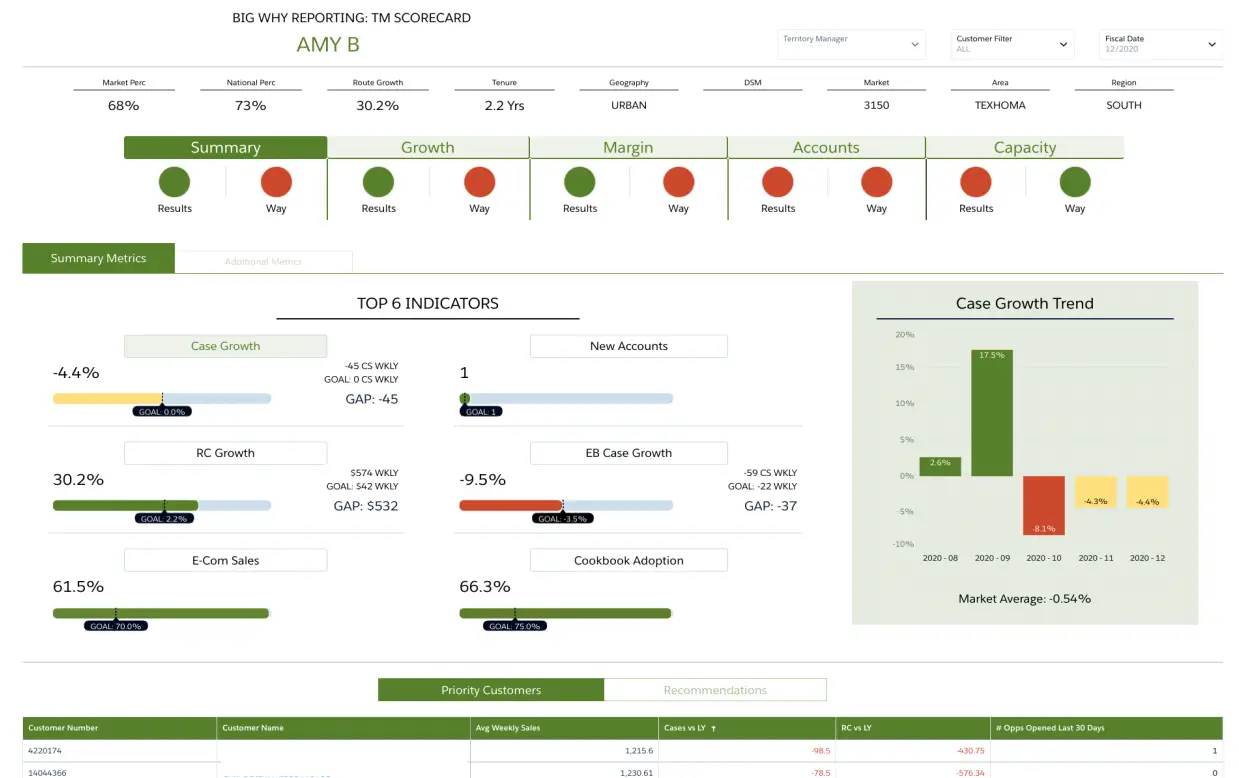This screenshot has width=1239, height=778.
Task: Open the Territory Manager dropdown
Action: [851, 44]
